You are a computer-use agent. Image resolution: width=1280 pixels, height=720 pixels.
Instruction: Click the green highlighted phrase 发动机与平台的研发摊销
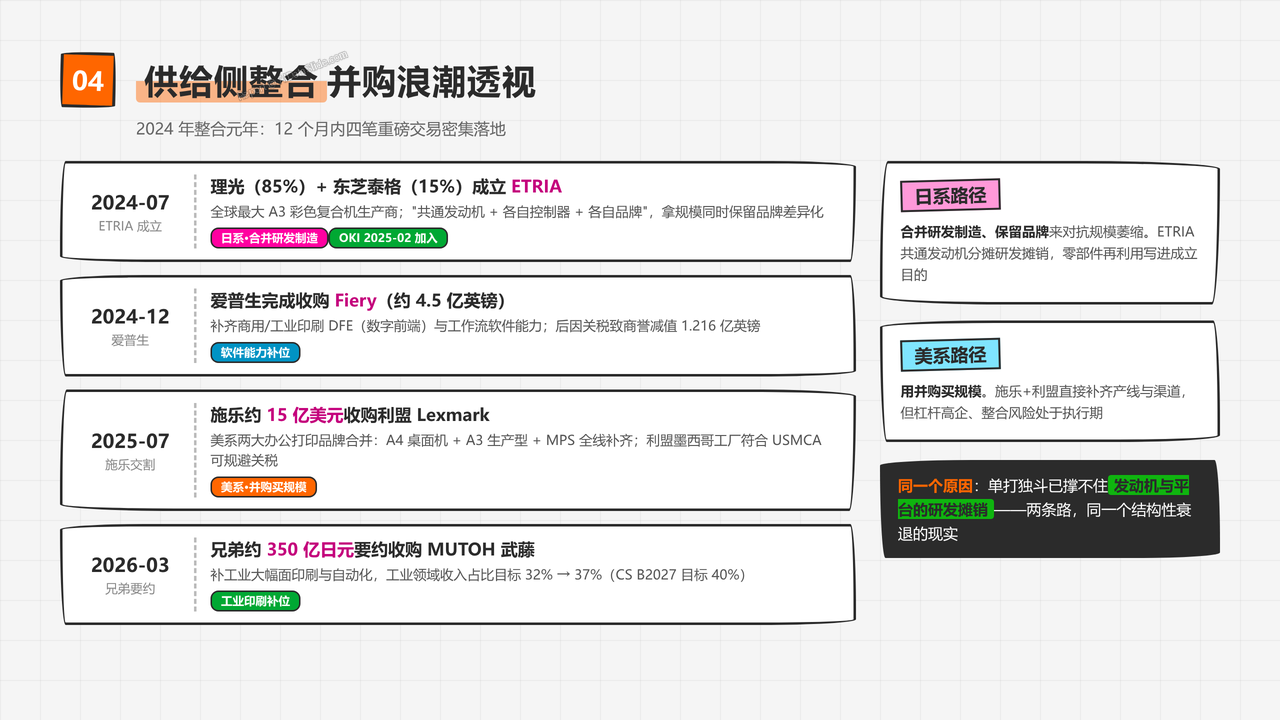pyautogui.click(x=1044, y=498)
